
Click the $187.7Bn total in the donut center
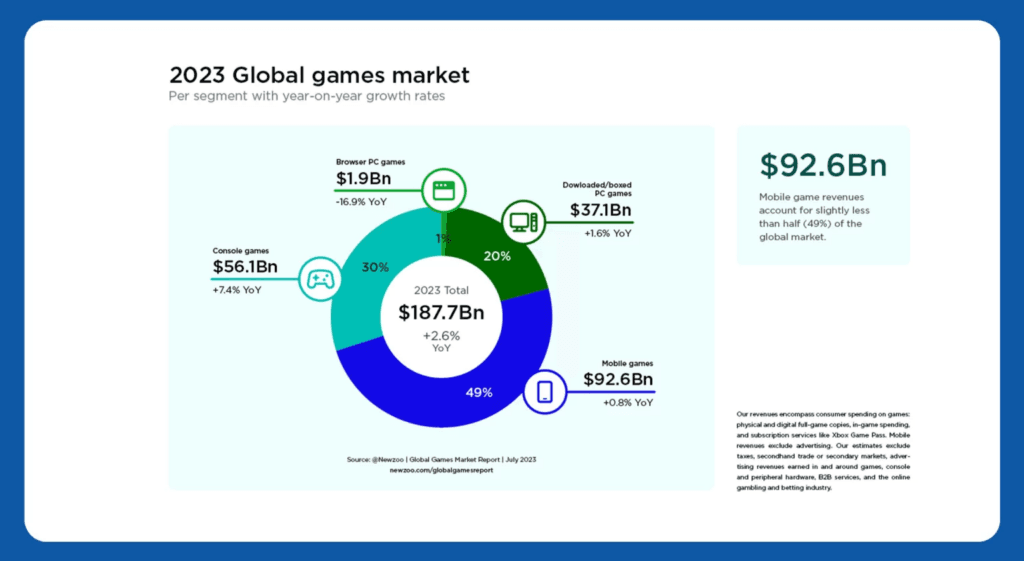coord(441,312)
